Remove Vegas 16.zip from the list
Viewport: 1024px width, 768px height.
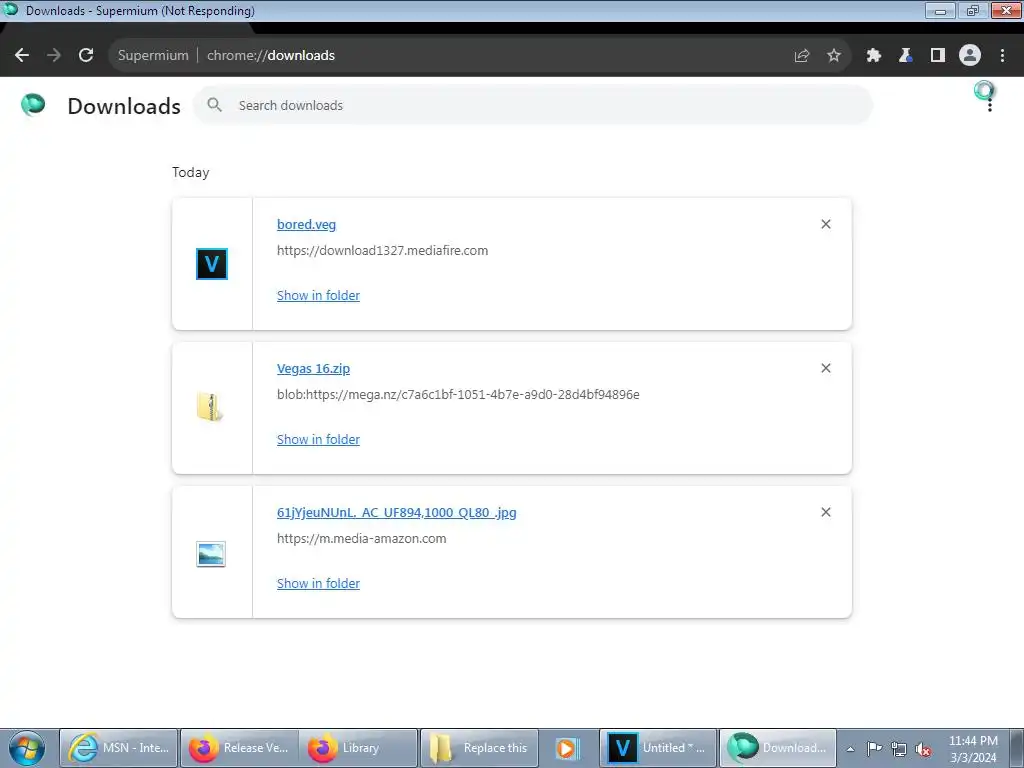826,368
